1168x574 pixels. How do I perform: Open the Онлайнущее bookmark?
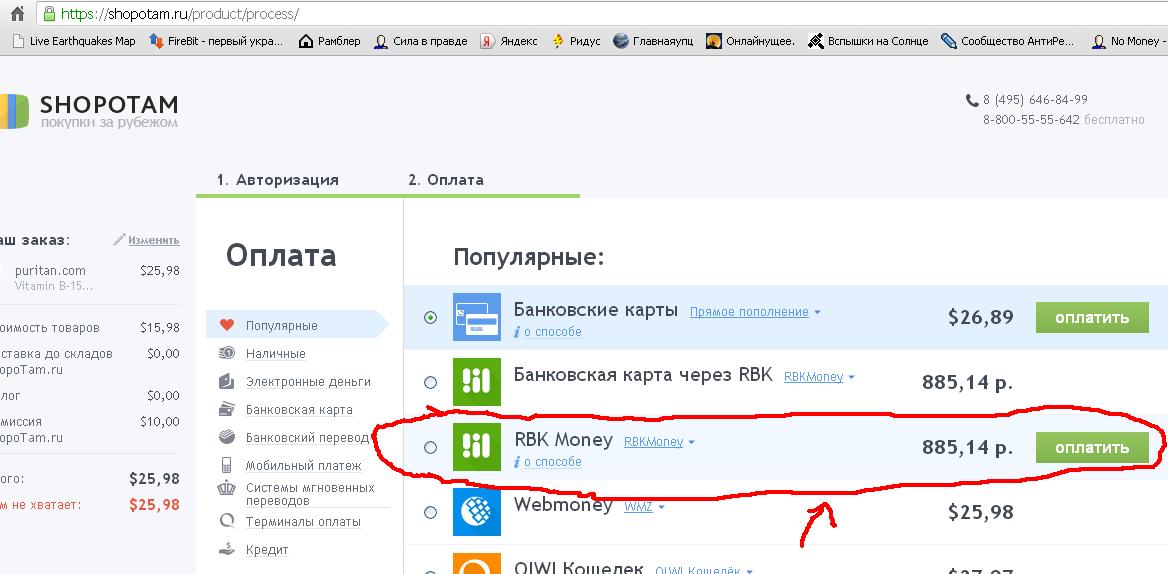(751, 41)
